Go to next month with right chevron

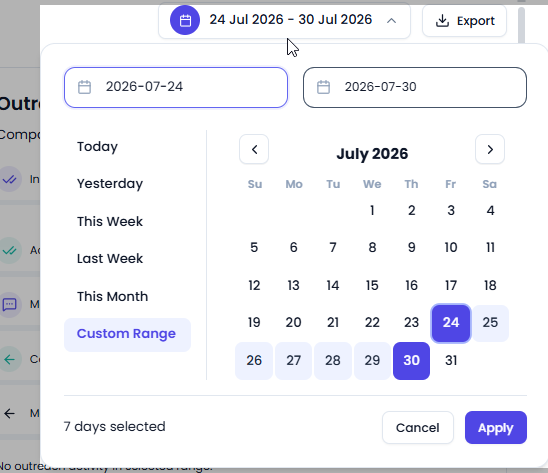click(490, 150)
